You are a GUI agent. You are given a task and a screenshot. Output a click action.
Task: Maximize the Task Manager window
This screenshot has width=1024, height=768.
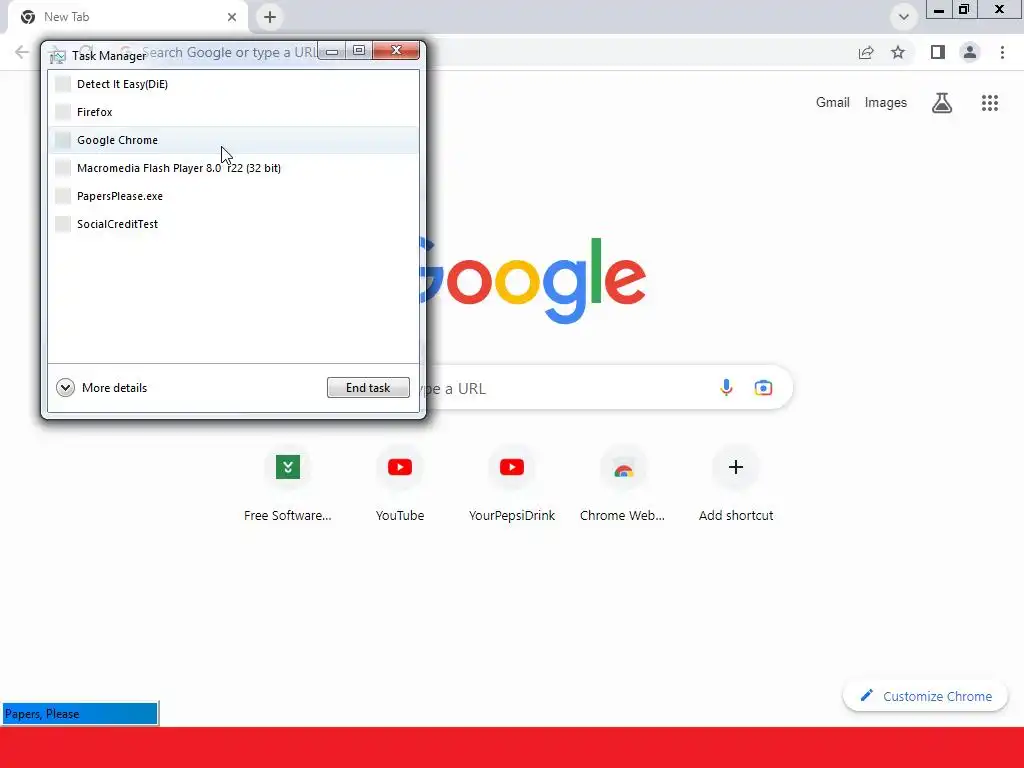click(359, 50)
